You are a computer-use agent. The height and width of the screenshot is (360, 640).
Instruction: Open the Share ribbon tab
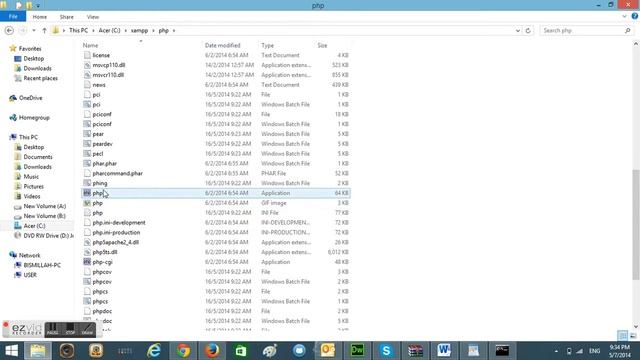(x=67, y=17)
